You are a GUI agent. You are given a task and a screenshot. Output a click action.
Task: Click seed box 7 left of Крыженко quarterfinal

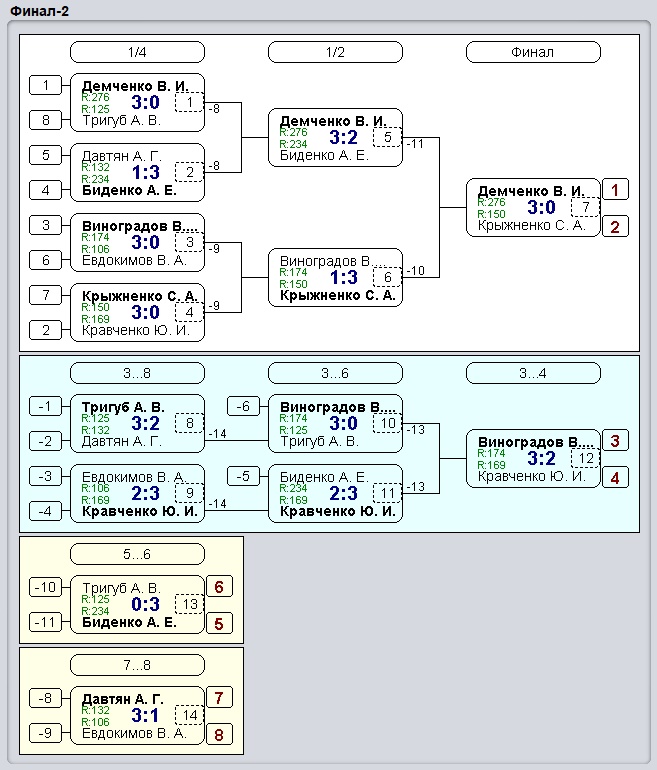click(x=46, y=295)
